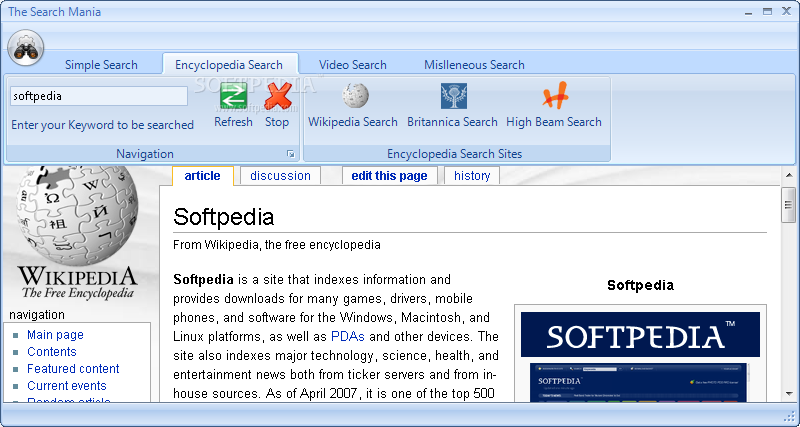Click 'Enter your Keyword to be searched' label
Image resolution: width=800 pixels, height=427 pixels.
(x=103, y=125)
